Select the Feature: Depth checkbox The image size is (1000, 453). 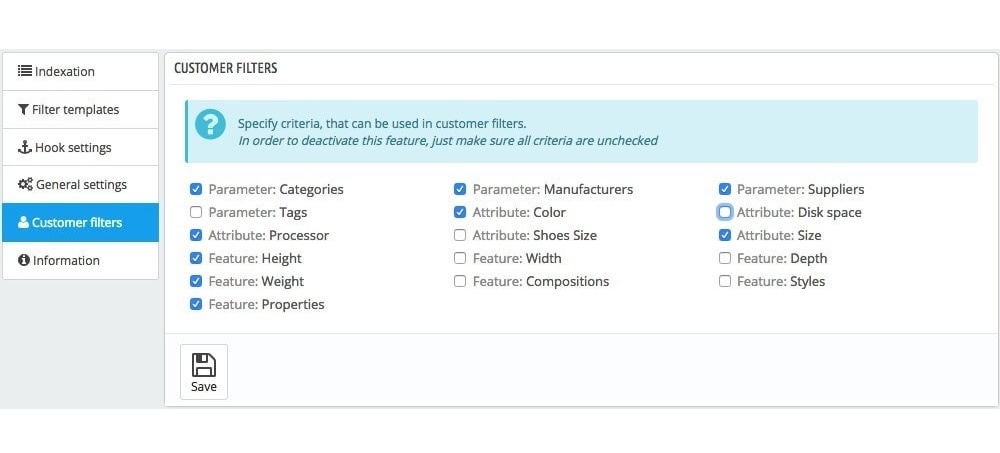[725, 258]
